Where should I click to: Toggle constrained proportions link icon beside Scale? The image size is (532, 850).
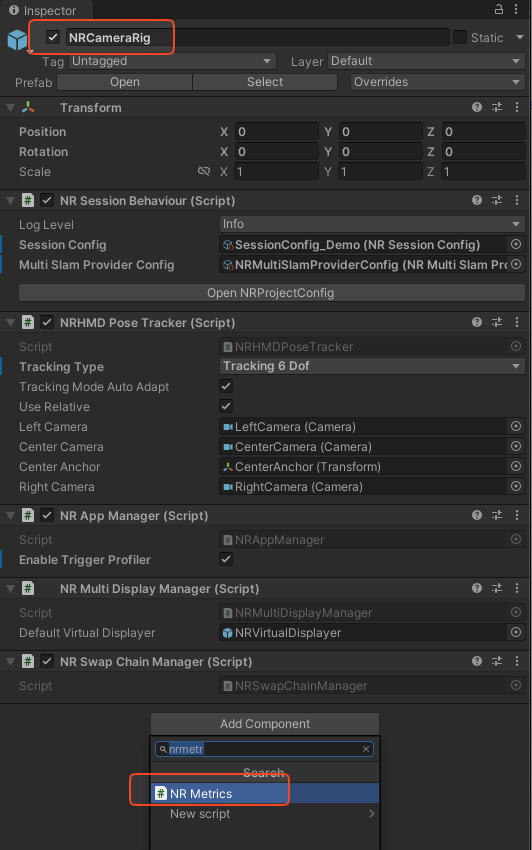(204, 171)
